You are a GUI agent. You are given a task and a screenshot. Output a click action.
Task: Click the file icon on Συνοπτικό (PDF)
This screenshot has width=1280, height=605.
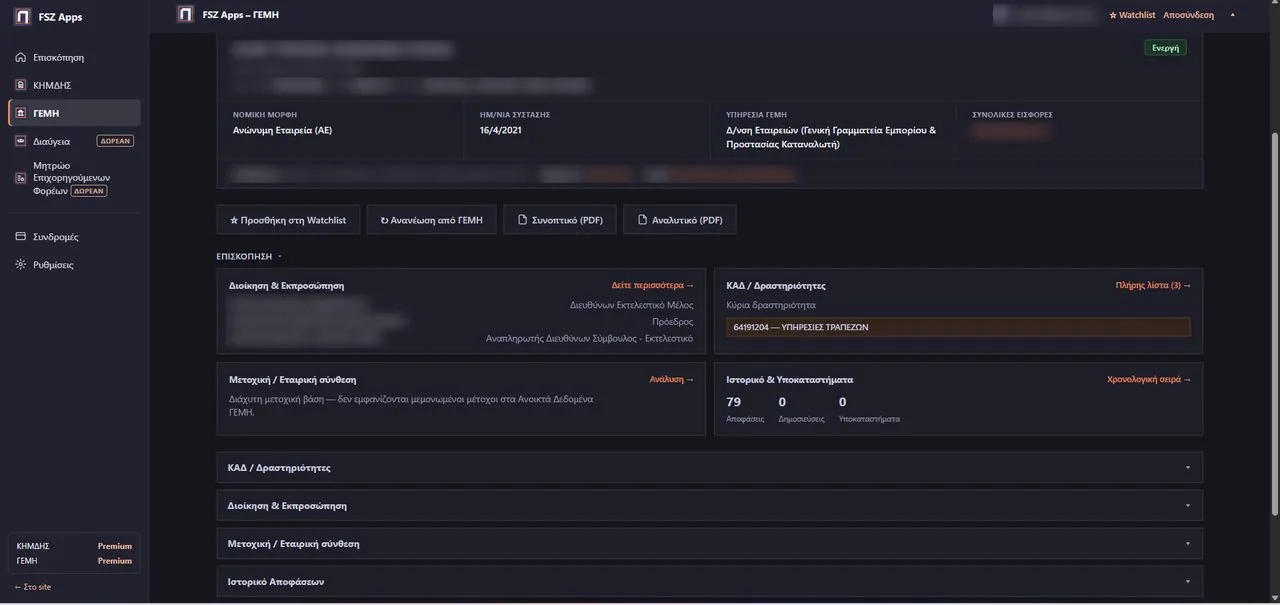(x=522, y=220)
